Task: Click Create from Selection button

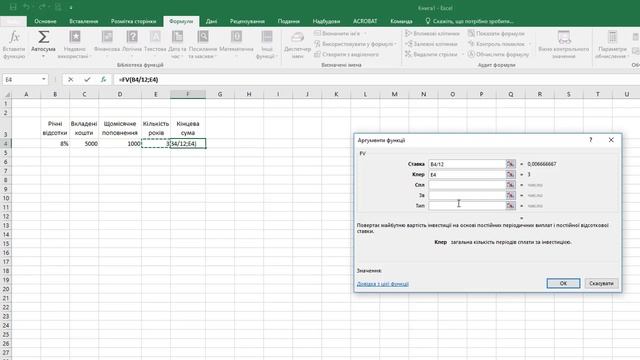Action: pos(347,54)
